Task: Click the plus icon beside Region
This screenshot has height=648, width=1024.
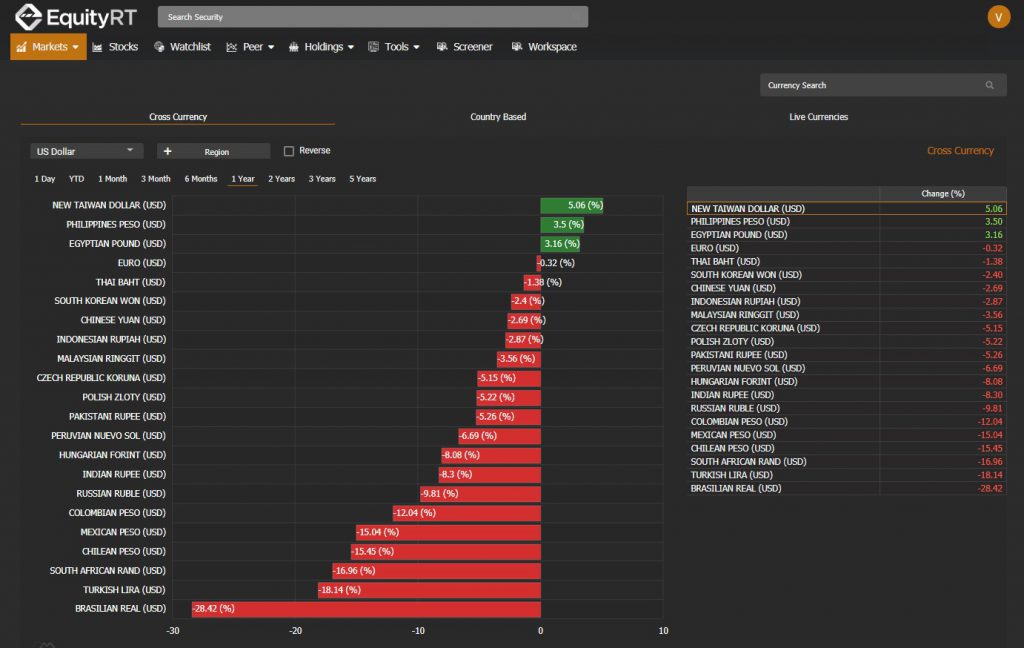Action: pyautogui.click(x=167, y=152)
